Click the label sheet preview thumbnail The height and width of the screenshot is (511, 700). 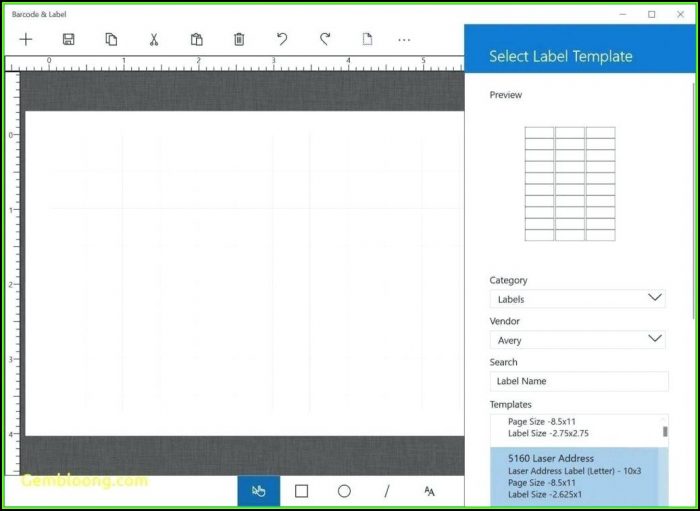(x=570, y=184)
